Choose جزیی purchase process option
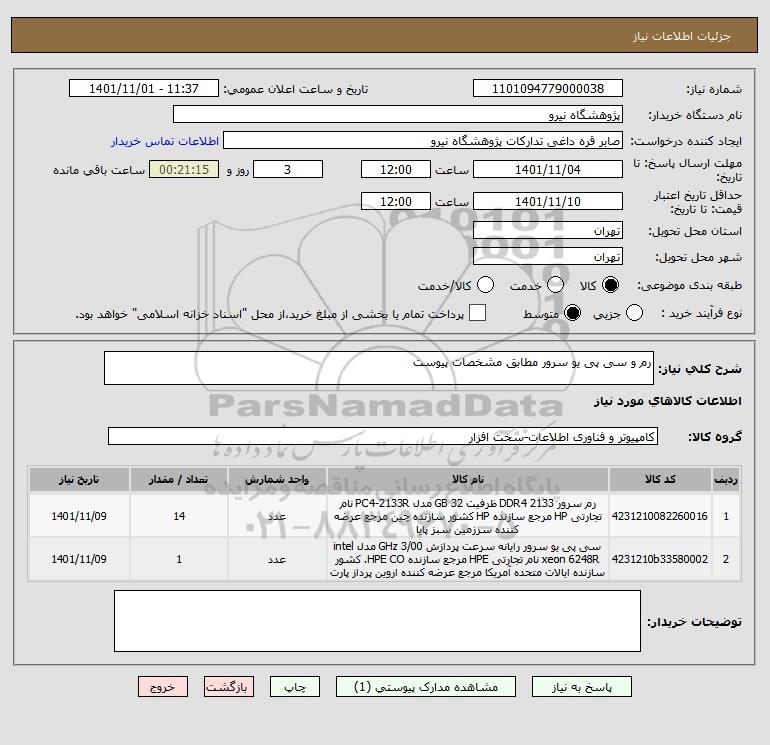The image size is (770, 745). click(634, 313)
